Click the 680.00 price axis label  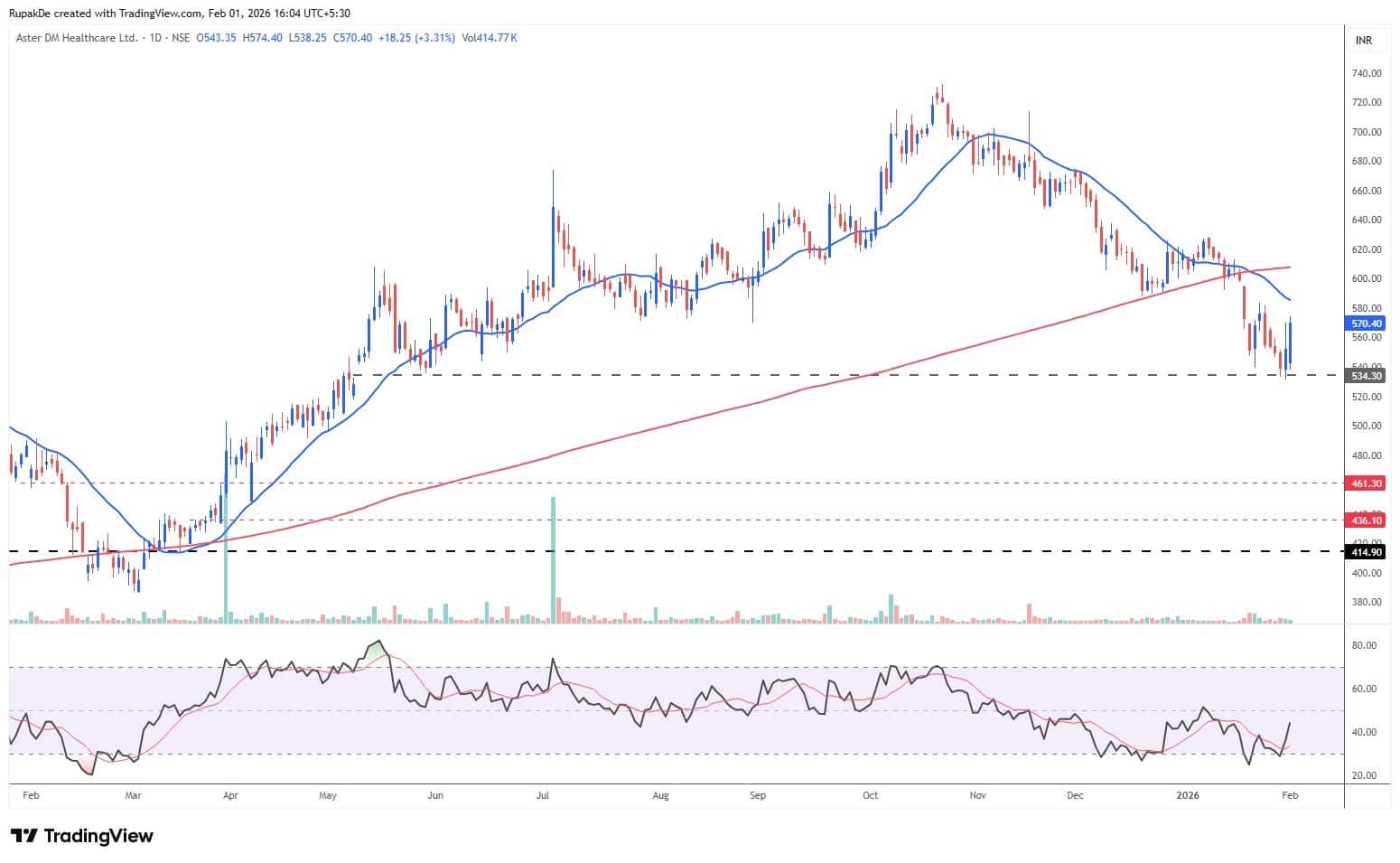pos(1367,162)
